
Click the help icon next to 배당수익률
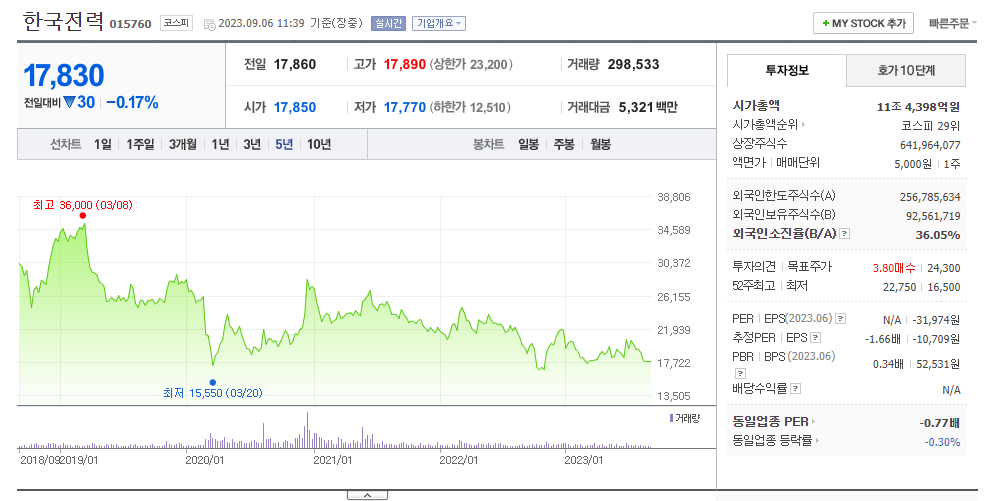(796, 389)
